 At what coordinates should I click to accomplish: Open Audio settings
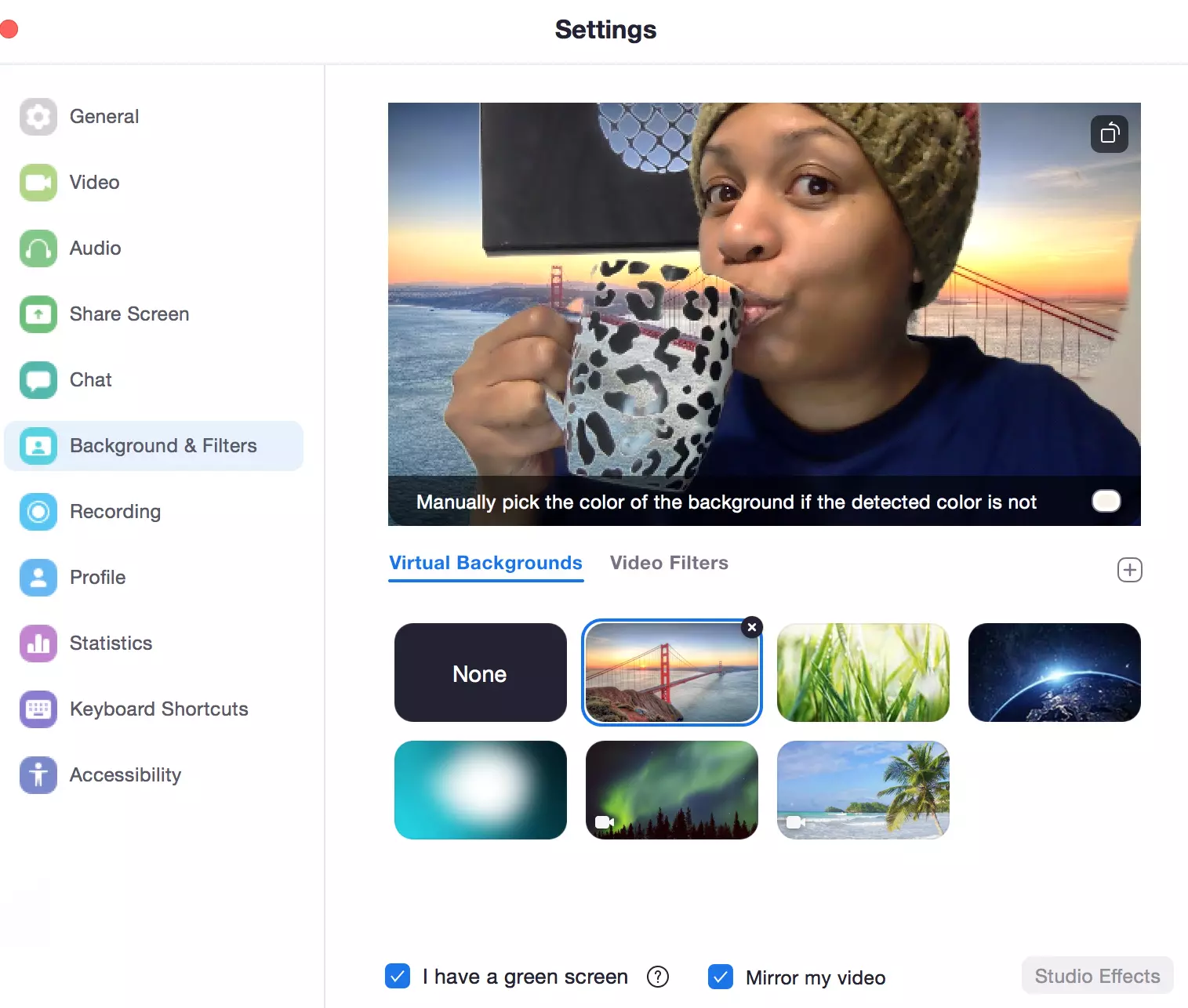(x=154, y=248)
